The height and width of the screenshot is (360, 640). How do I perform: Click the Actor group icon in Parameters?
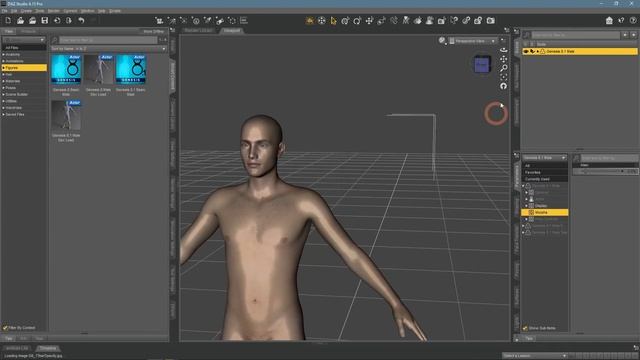531,199
